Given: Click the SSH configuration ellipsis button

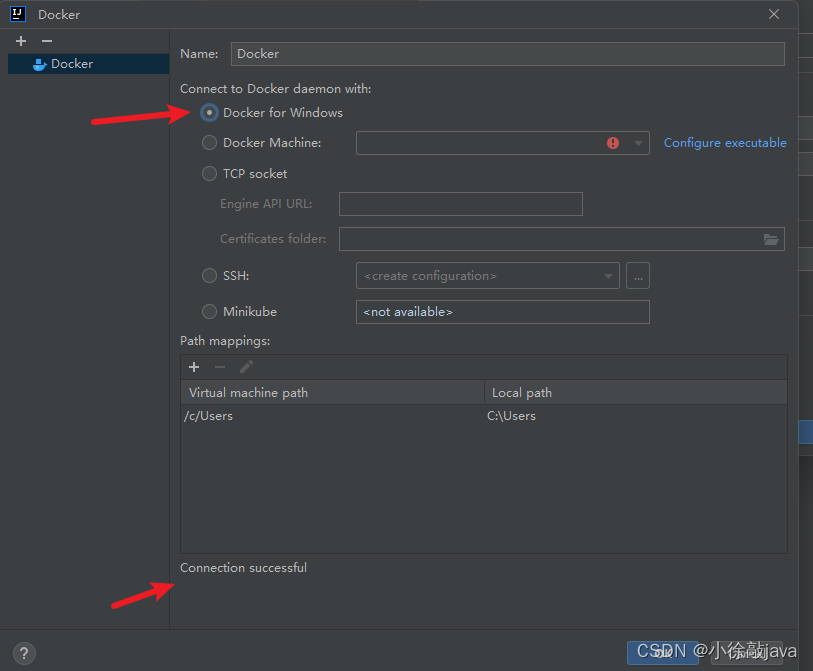Looking at the screenshot, I should coord(638,276).
